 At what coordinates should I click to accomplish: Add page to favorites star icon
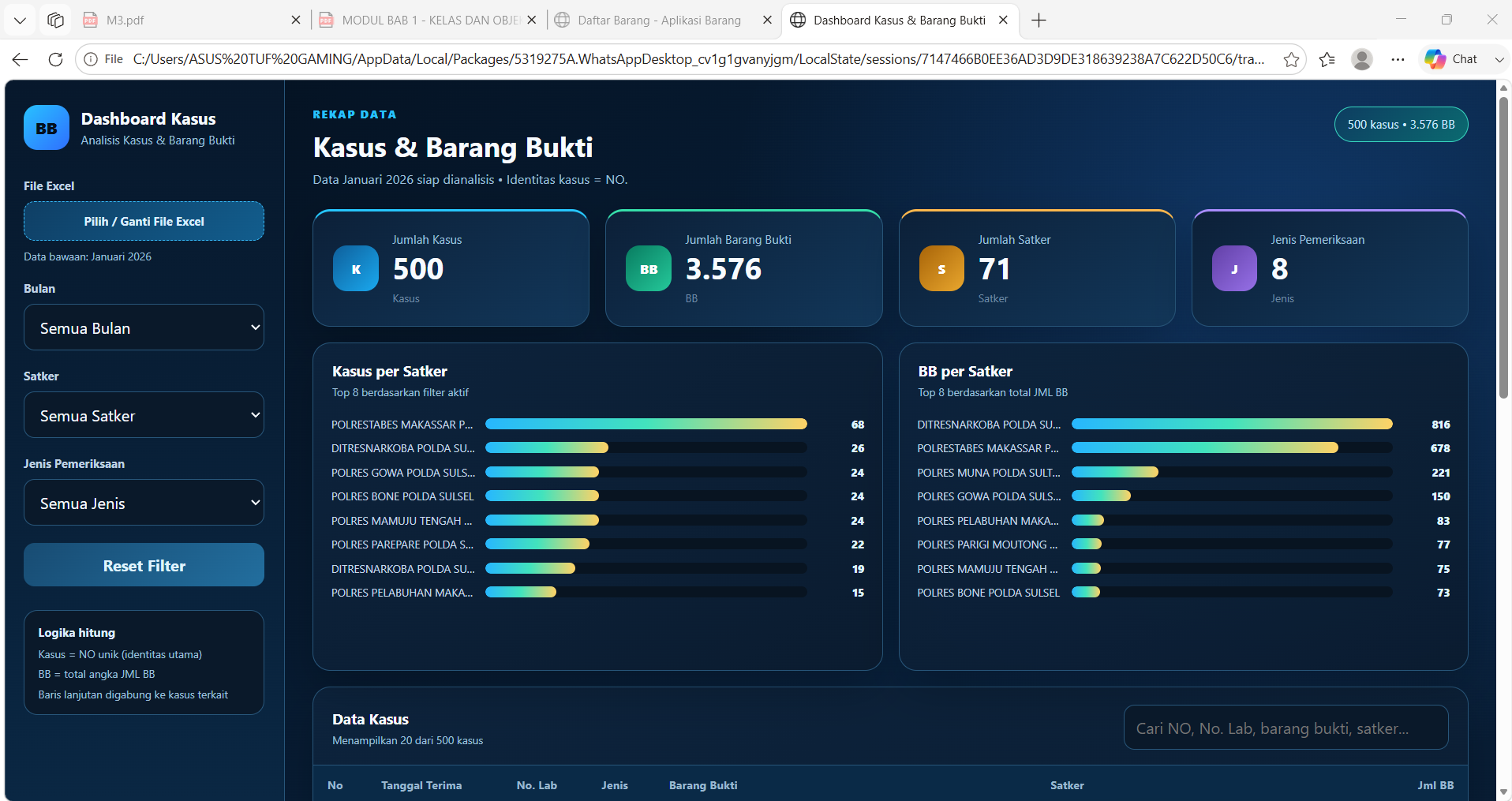tap(1291, 59)
